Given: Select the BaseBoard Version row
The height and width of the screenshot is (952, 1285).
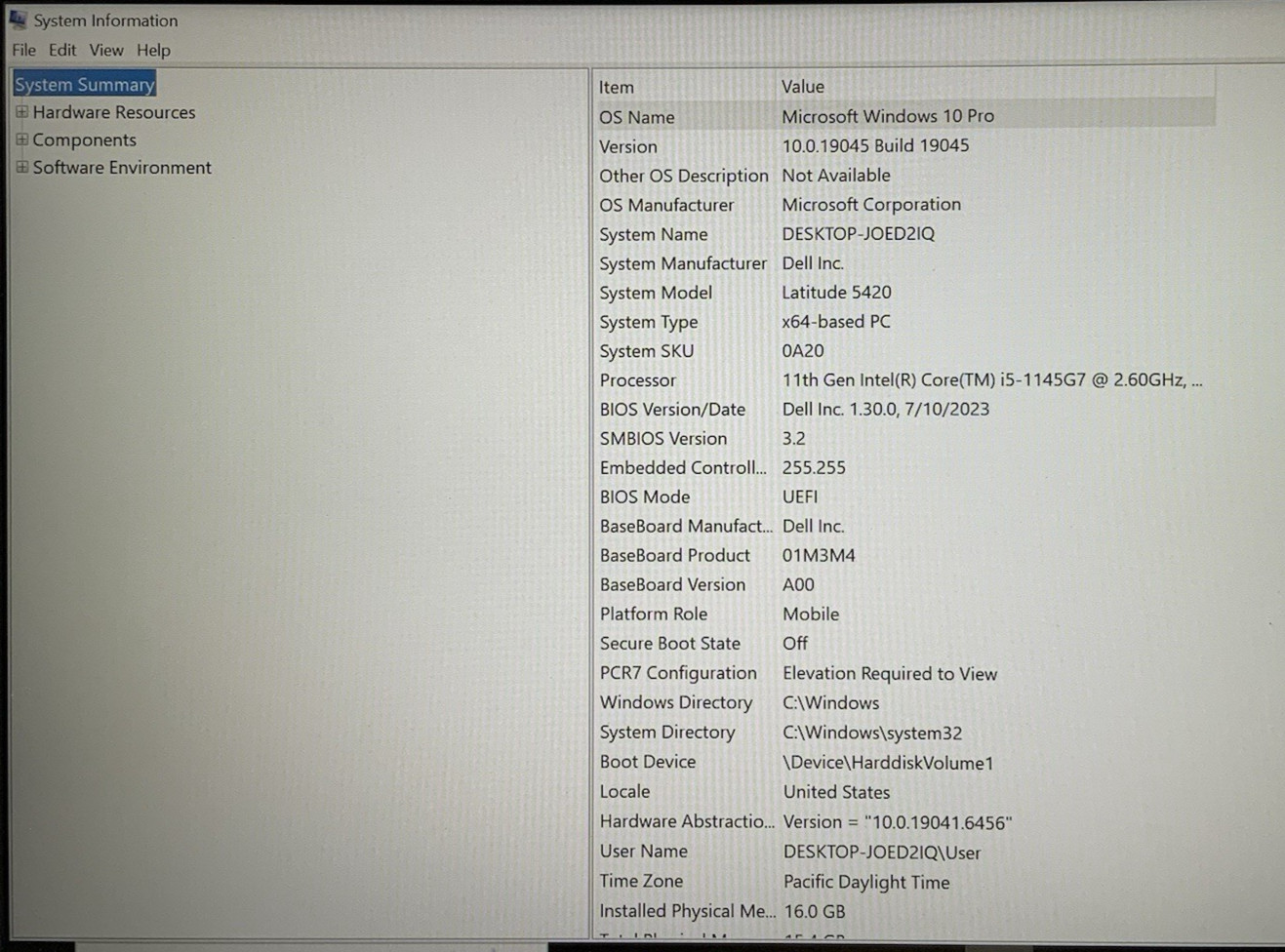Looking at the screenshot, I should click(904, 585).
